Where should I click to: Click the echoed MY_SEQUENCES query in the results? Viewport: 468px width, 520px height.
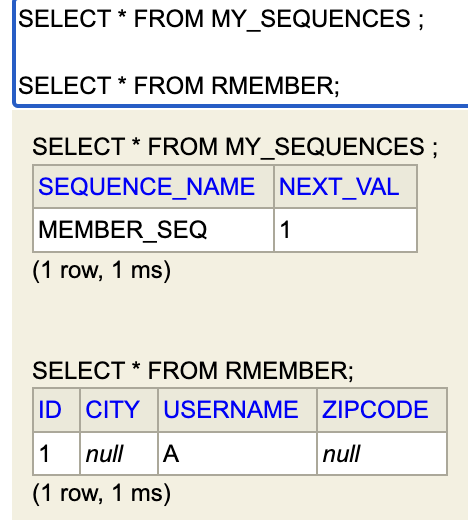coord(235,147)
